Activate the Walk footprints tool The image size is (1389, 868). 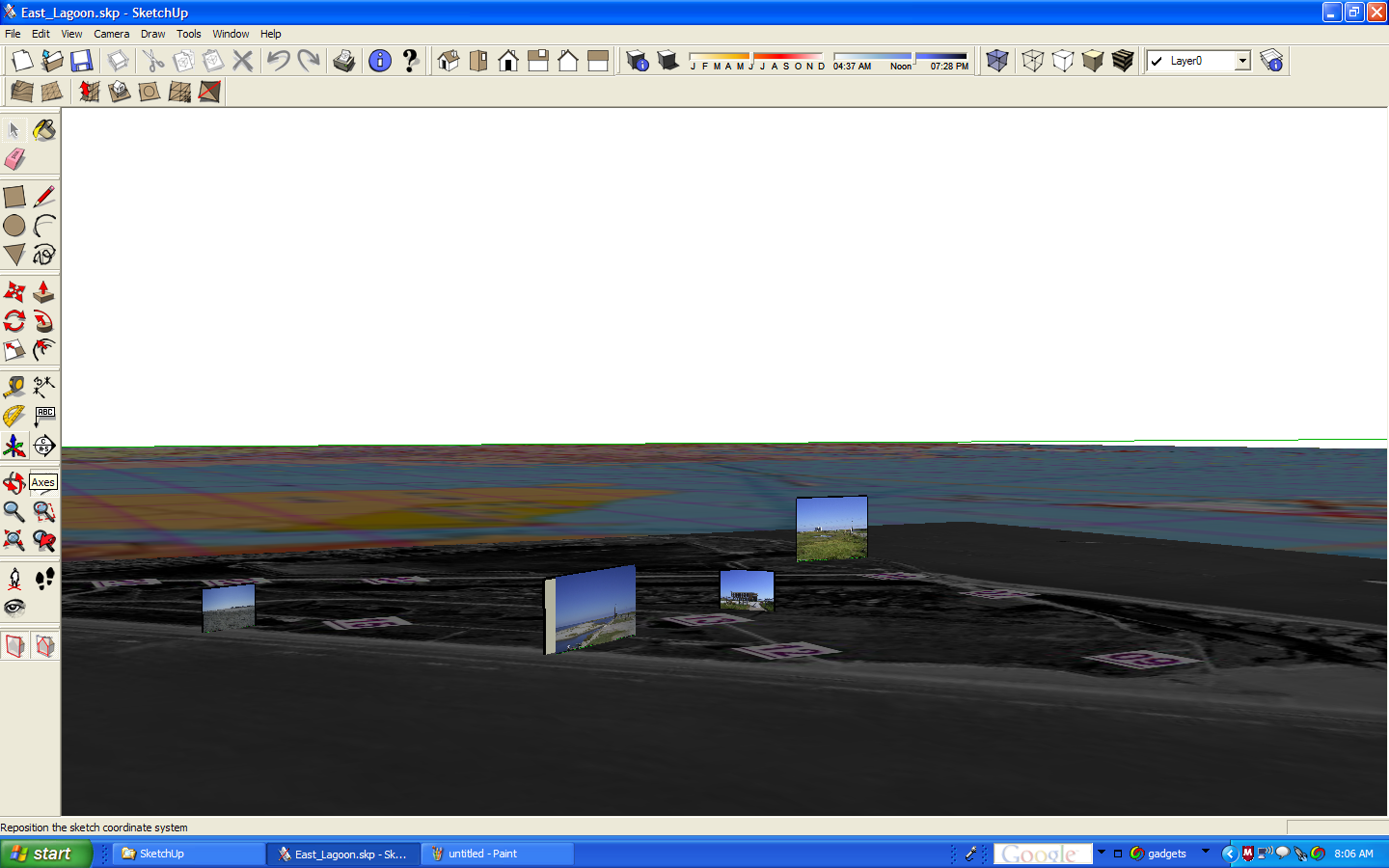[x=44, y=578]
